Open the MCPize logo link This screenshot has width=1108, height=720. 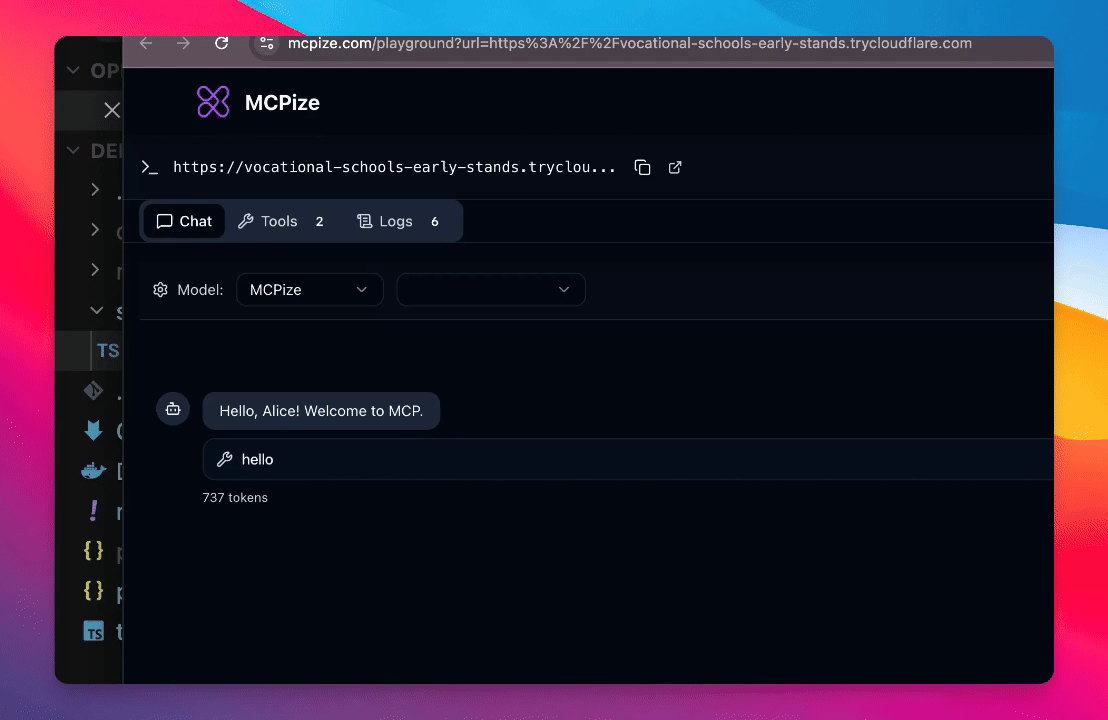pyautogui.click(x=213, y=102)
